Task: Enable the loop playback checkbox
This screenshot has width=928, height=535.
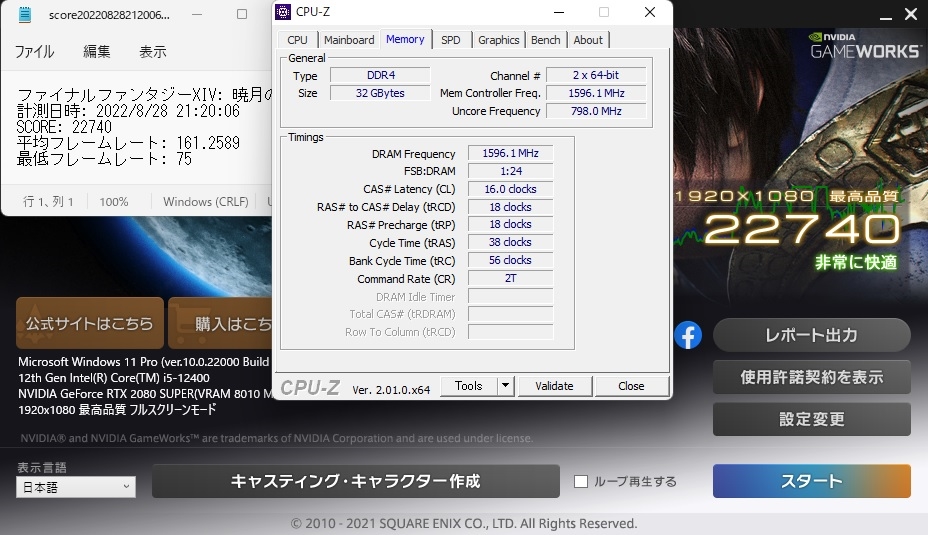Action: tap(581, 482)
